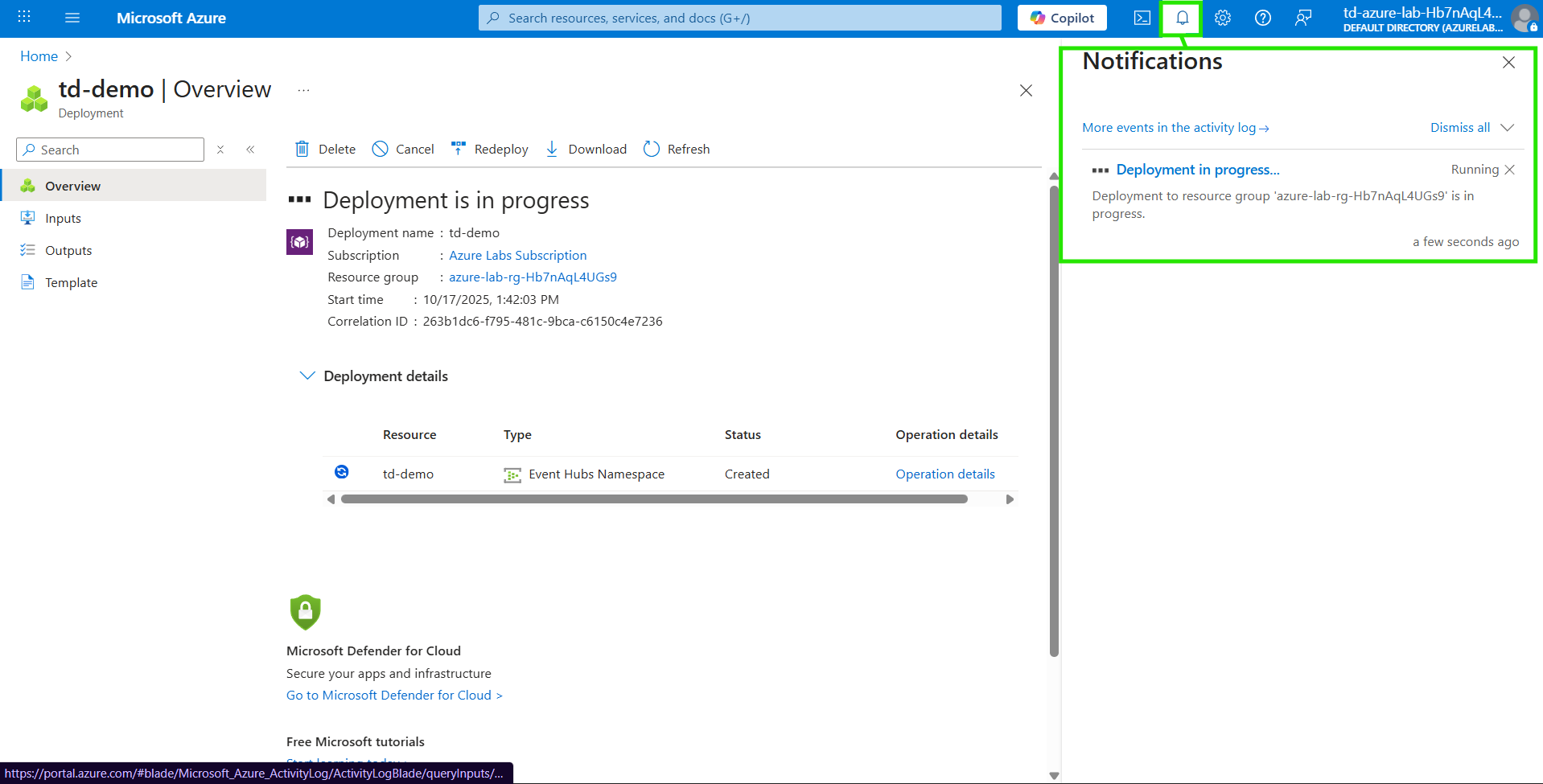Click the notifications bell icon
Image resolution: width=1543 pixels, height=784 pixels.
pos(1182,18)
